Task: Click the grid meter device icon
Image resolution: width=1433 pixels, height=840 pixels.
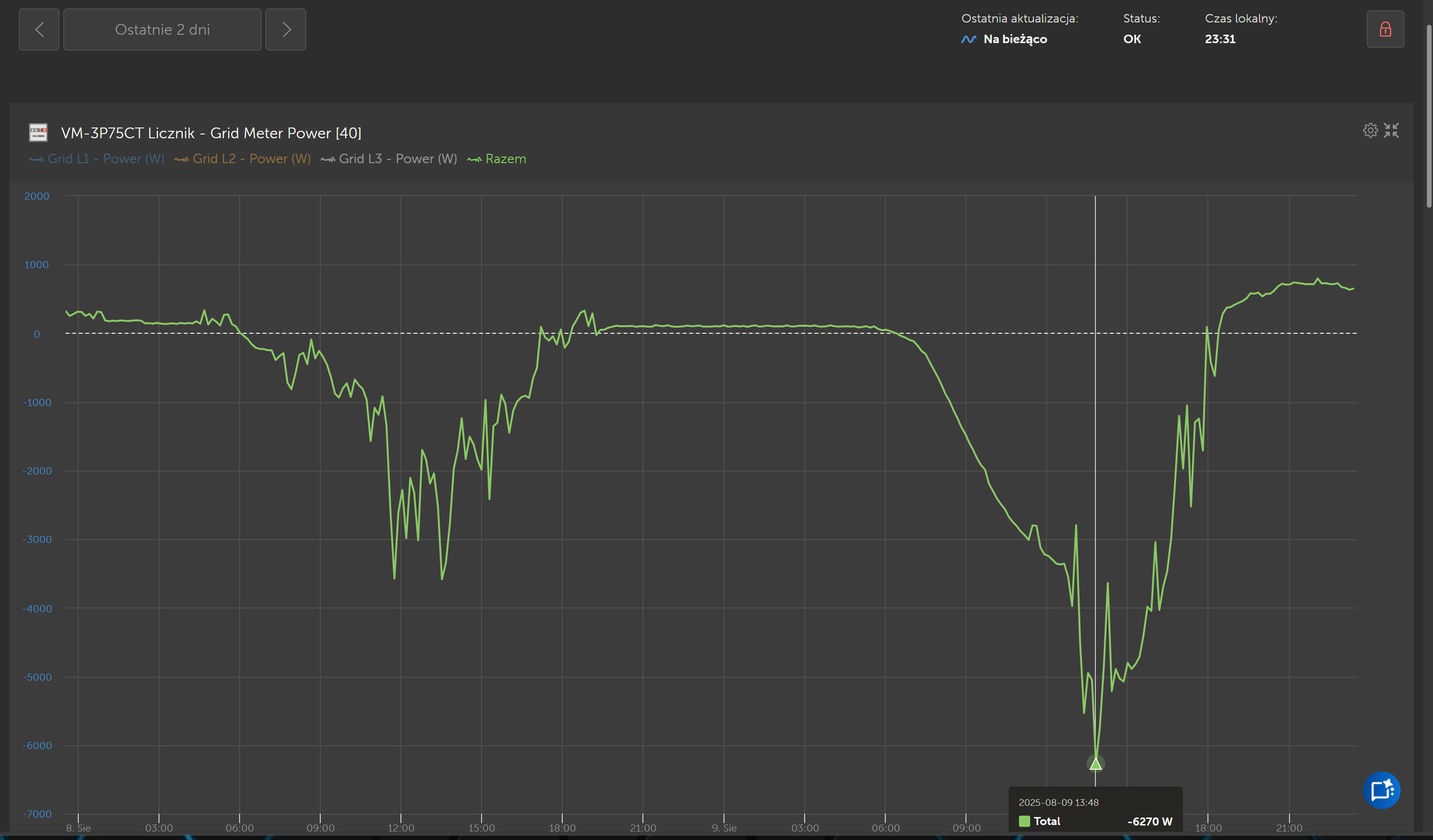Action: (x=38, y=133)
